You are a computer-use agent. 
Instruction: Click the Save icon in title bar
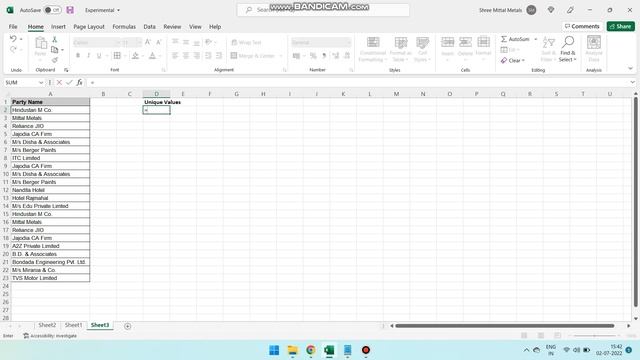[70, 10]
